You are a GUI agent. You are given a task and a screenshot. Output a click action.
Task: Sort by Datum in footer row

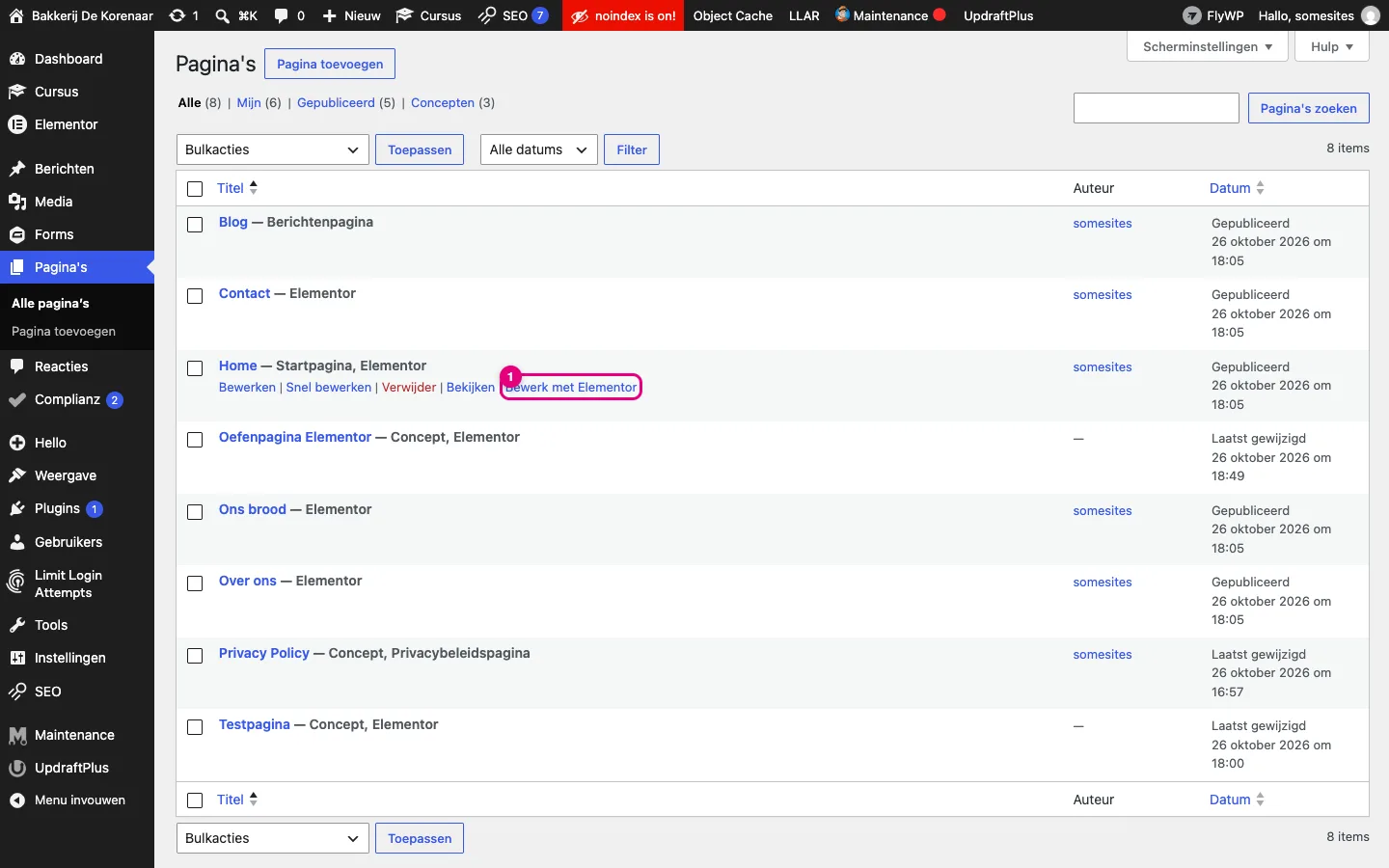pyautogui.click(x=1237, y=800)
